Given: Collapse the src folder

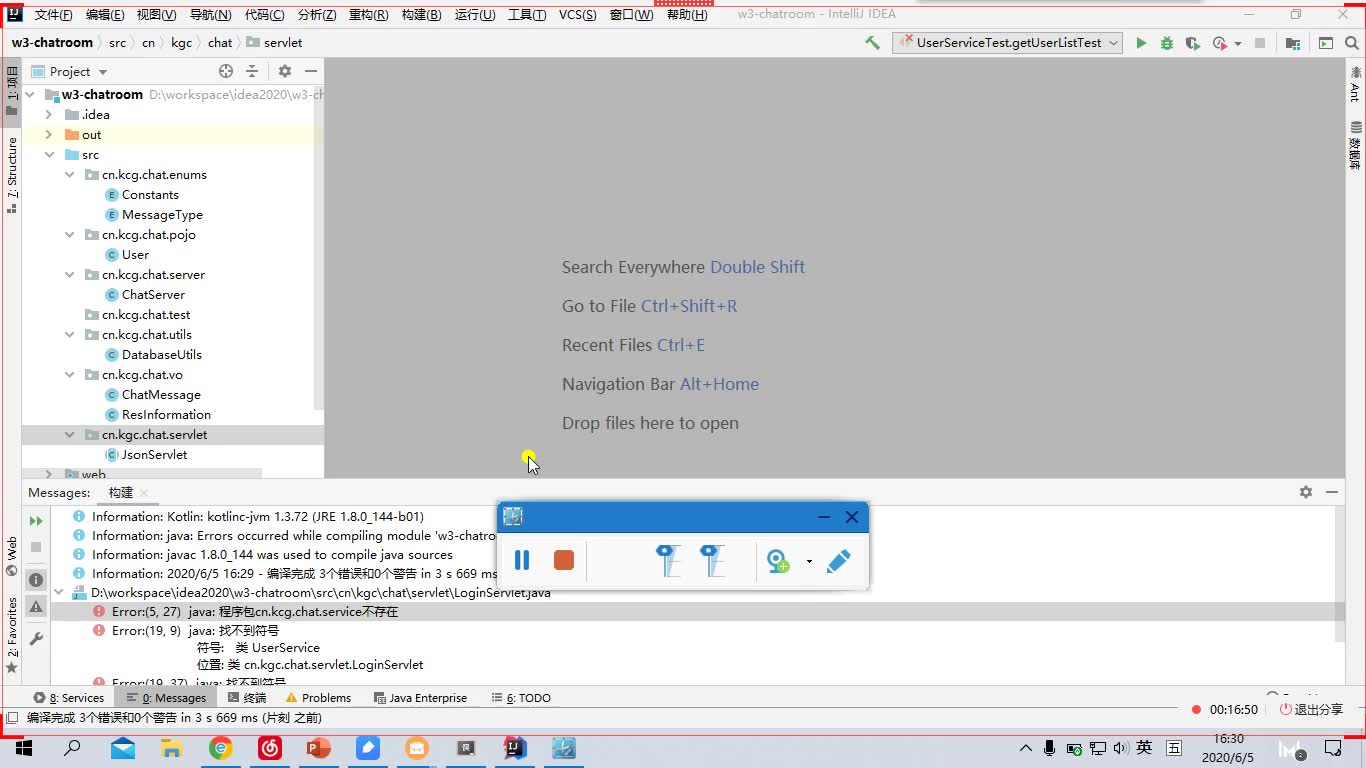Looking at the screenshot, I should click(x=49, y=154).
